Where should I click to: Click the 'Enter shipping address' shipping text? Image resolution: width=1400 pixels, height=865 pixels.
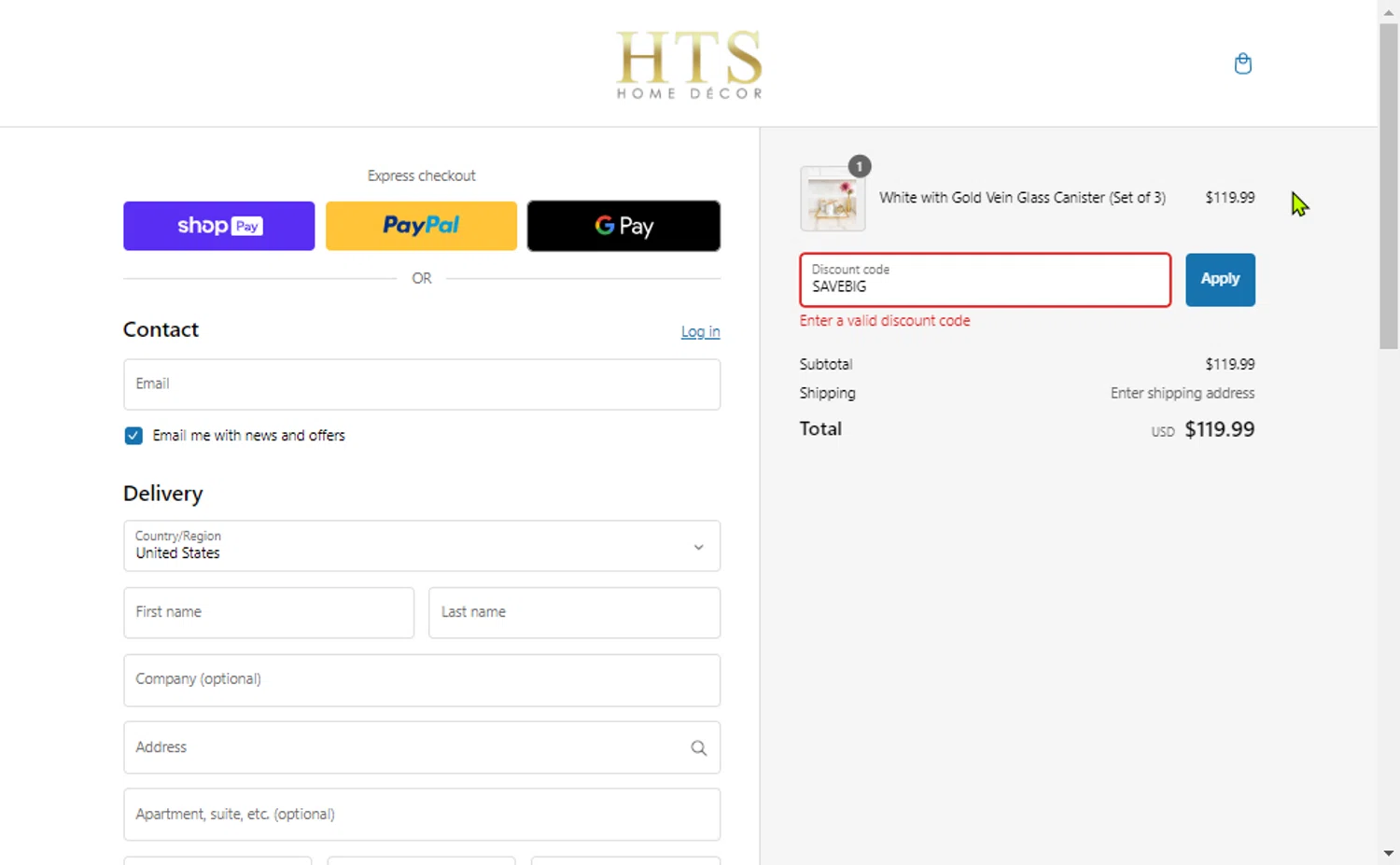tap(1183, 393)
